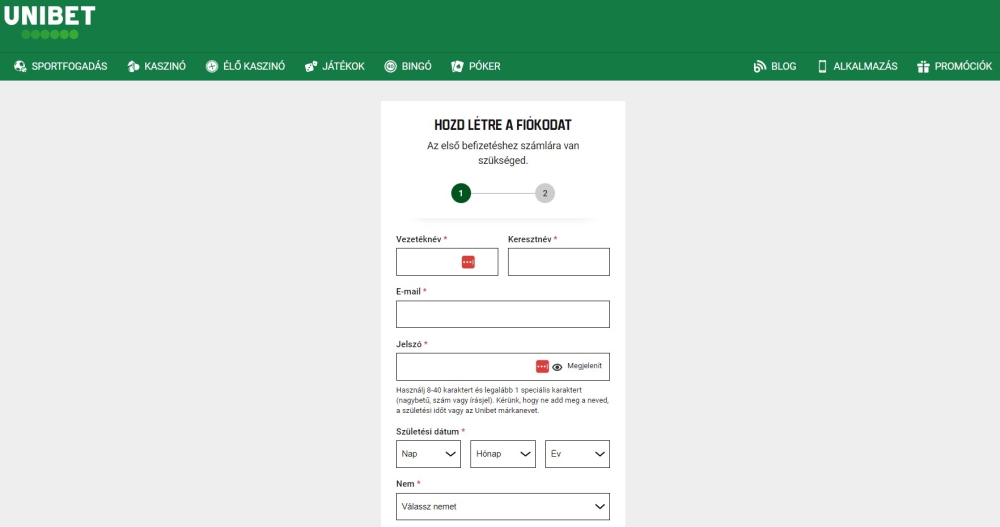The image size is (1000, 527).
Task: Click the Kaszinó chips icon
Action: [133, 66]
